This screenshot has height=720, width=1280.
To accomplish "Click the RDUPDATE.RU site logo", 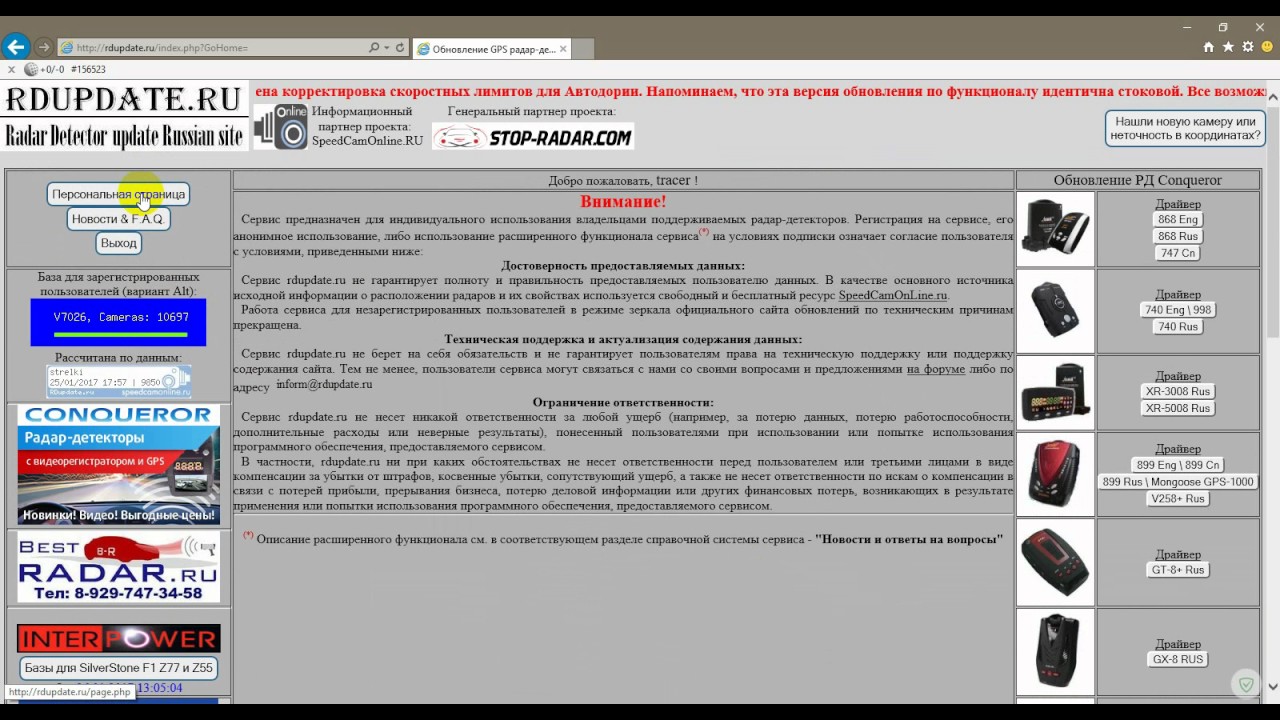I will coord(124,116).
